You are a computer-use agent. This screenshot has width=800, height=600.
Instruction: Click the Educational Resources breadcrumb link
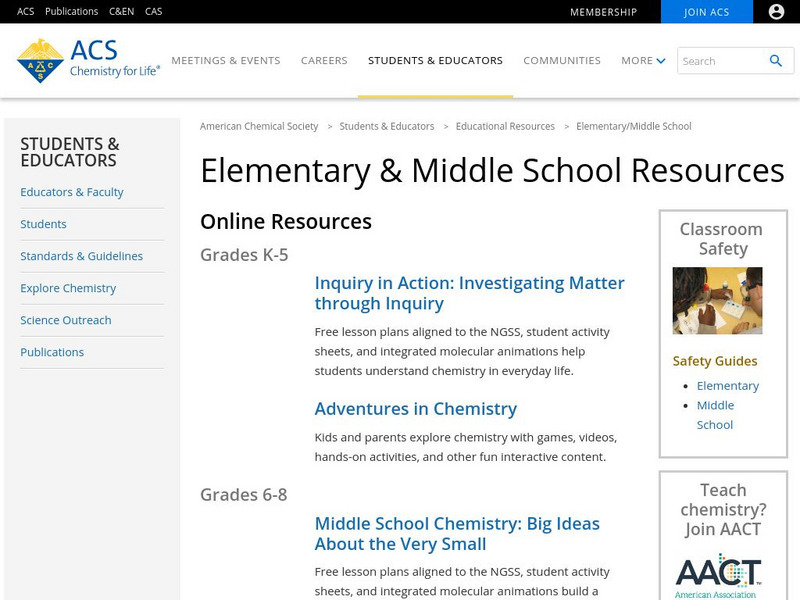(506, 126)
